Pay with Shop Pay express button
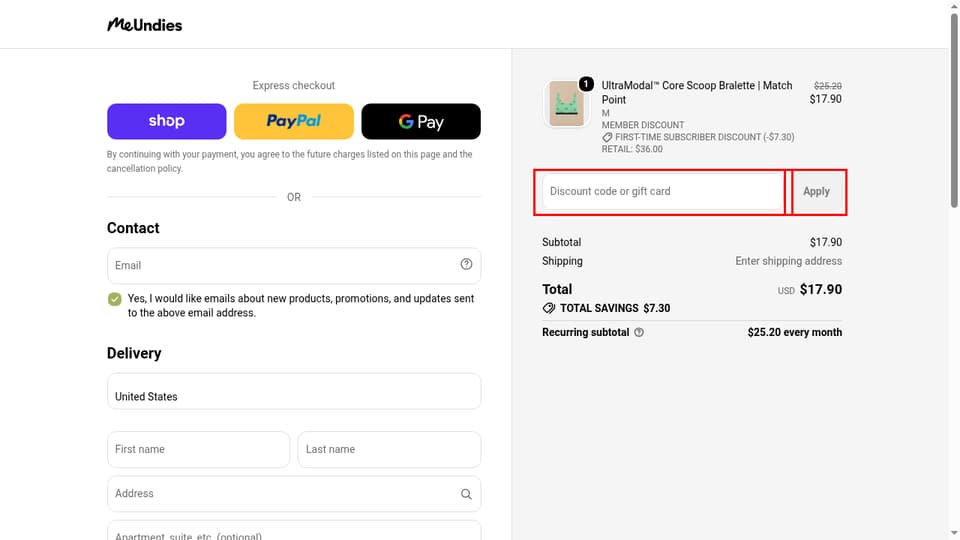The height and width of the screenshot is (540, 960). click(x=167, y=121)
